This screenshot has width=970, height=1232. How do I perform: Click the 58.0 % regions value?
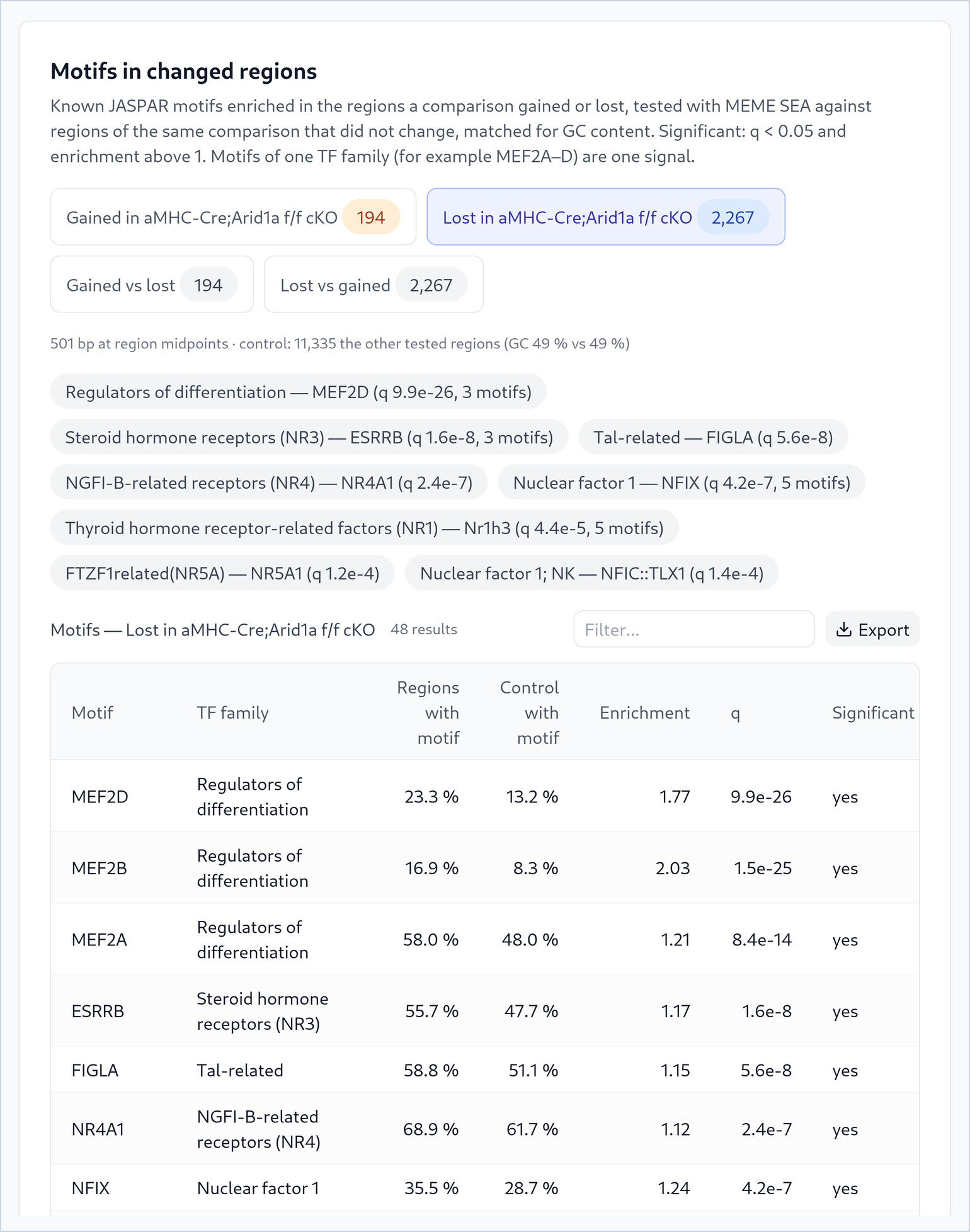click(x=431, y=939)
